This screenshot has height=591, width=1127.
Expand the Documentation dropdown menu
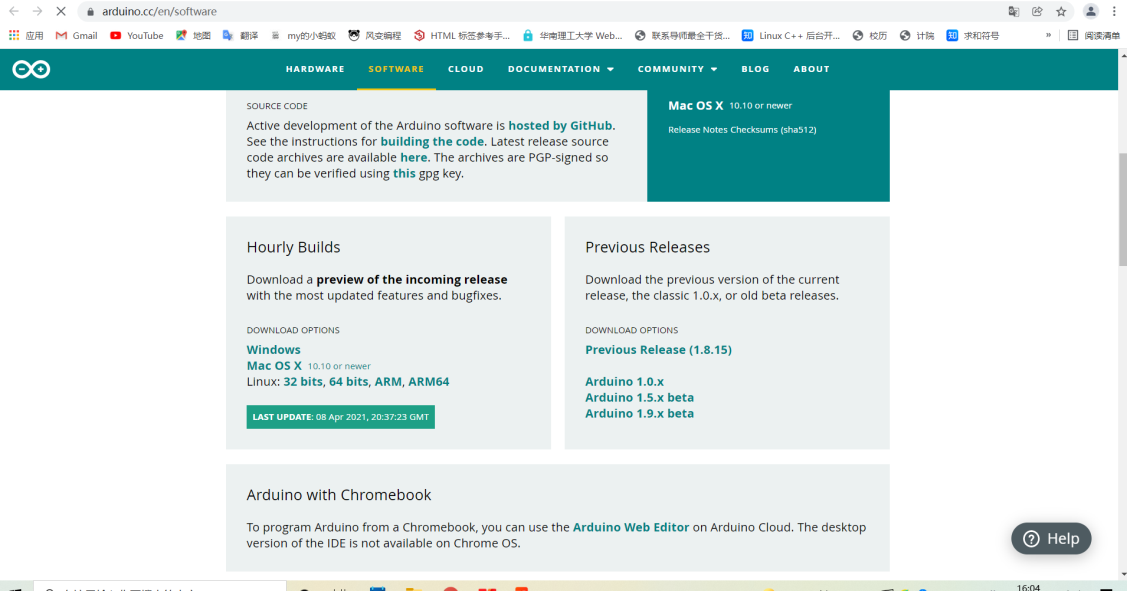click(x=561, y=69)
